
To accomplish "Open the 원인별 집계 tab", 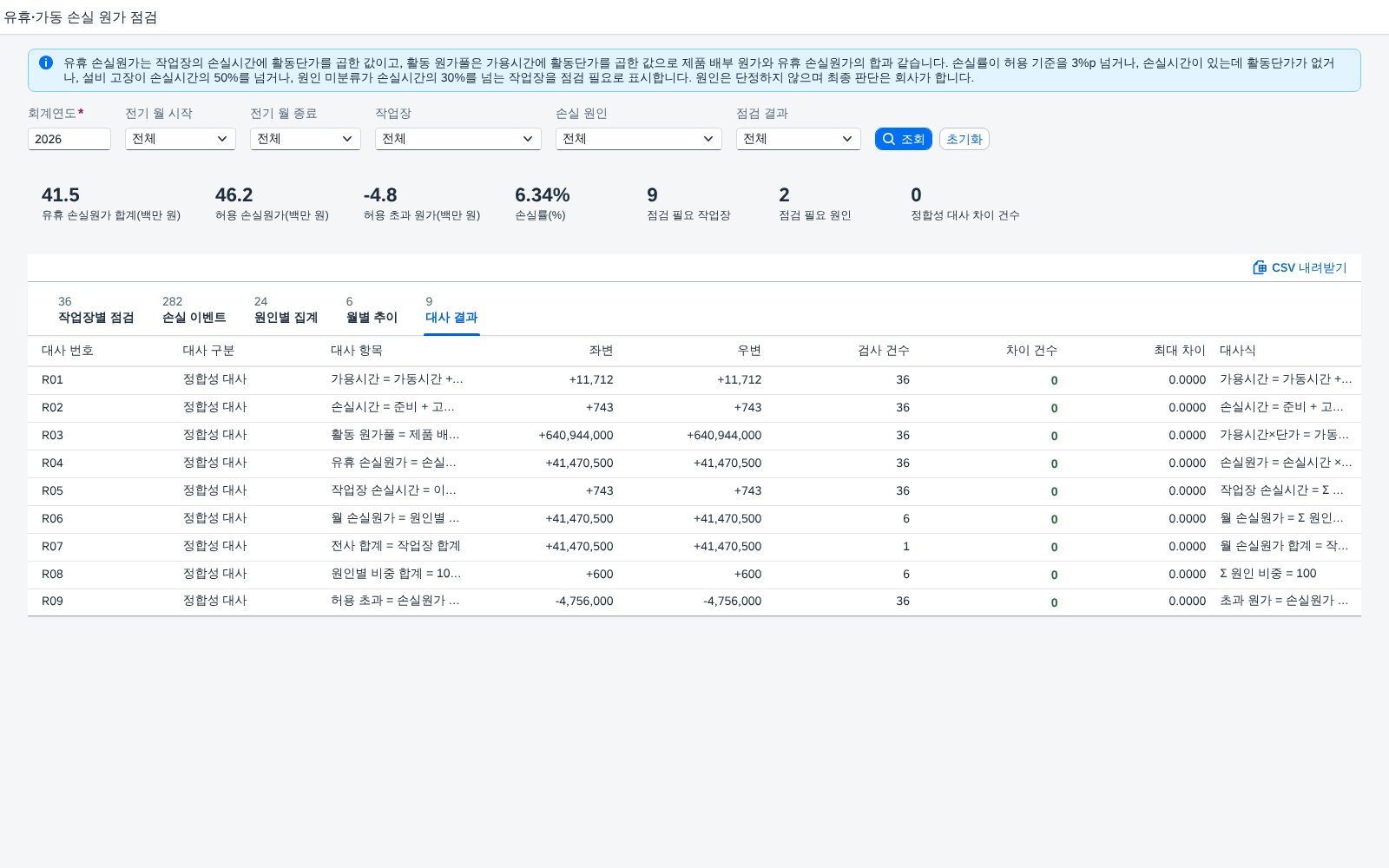I will [286, 310].
